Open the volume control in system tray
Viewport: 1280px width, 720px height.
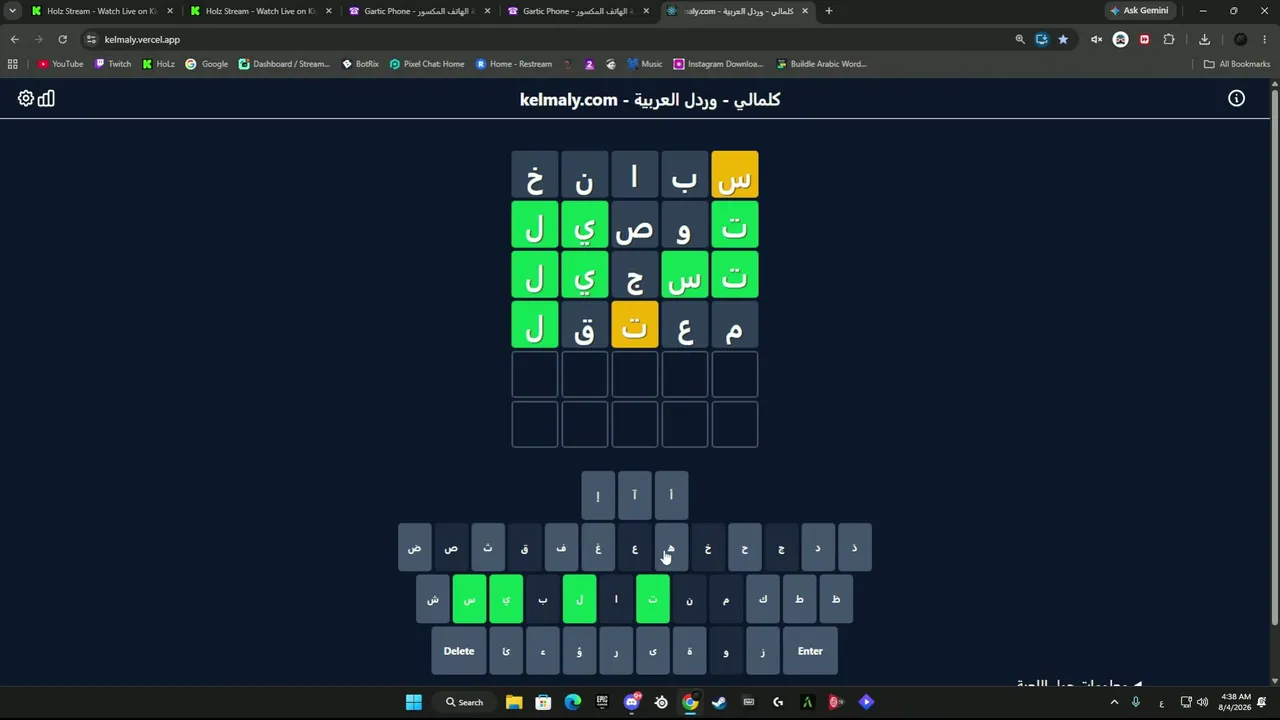(x=1202, y=702)
